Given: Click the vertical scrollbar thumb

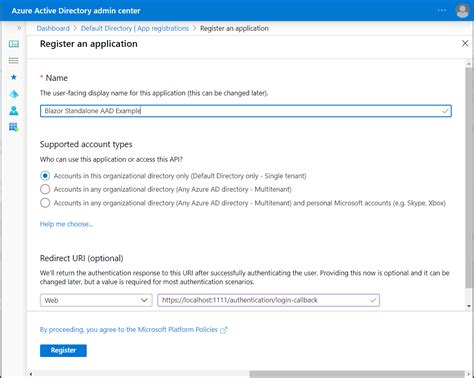Looking at the screenshot, I should 469,178.
